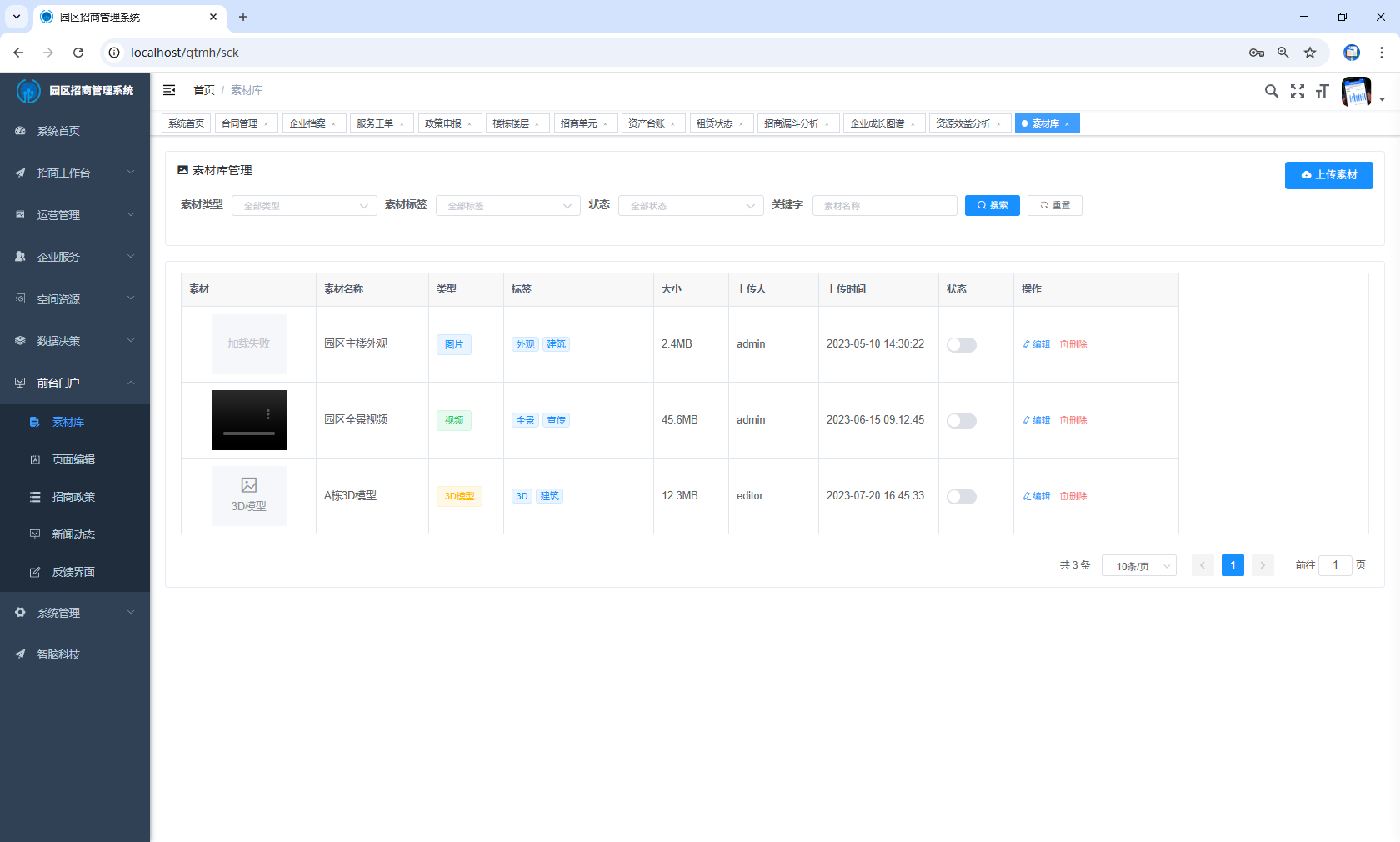This screenshot has height=842, width=1400.
Task: Open the 10条/页 page size dropdown
Action: click(x=1138, y=566)
